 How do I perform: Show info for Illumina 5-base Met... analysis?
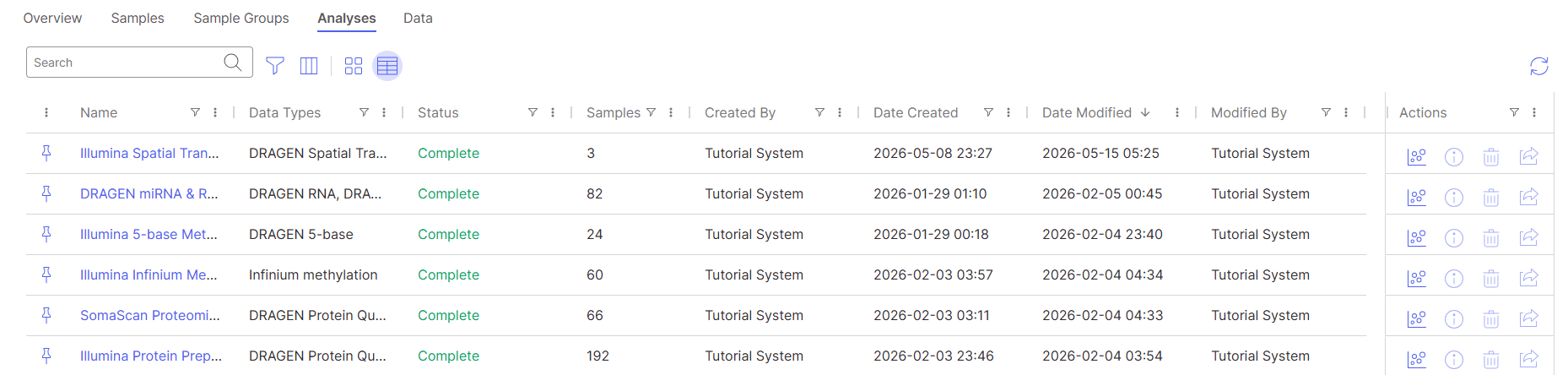point(1454,237)
